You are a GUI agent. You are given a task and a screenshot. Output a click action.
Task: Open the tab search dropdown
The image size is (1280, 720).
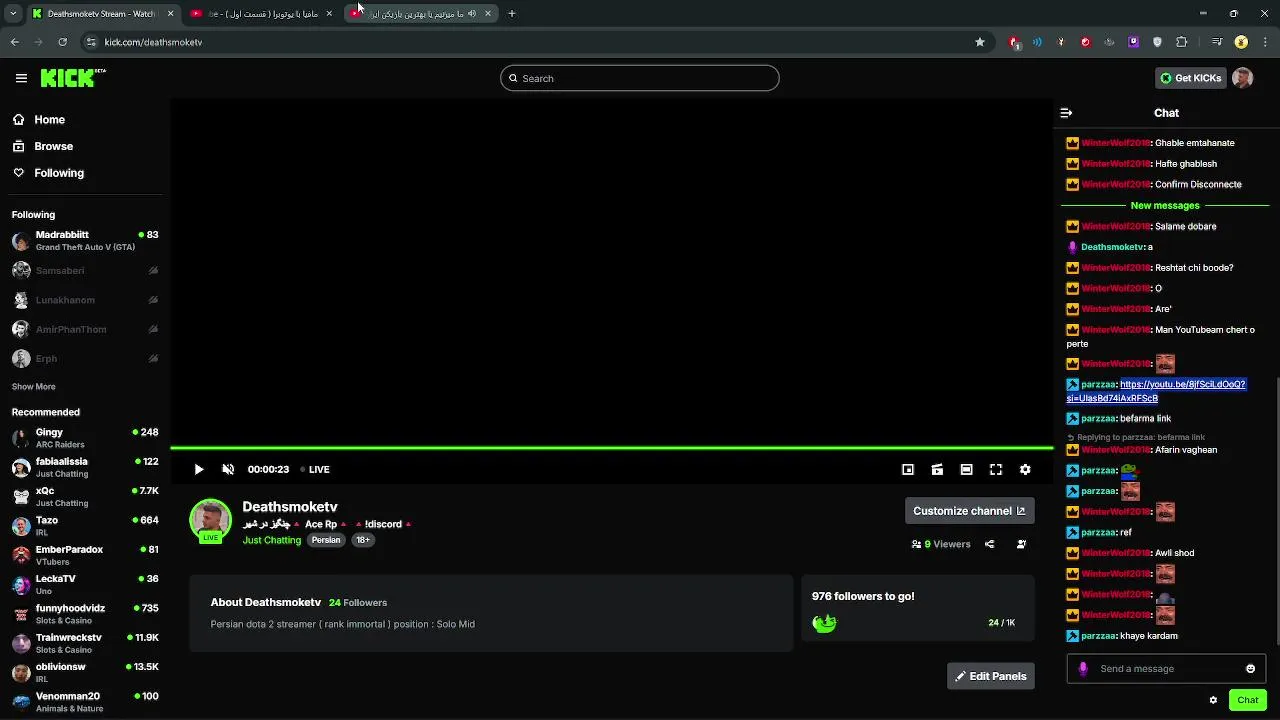(x=13, y=13)
